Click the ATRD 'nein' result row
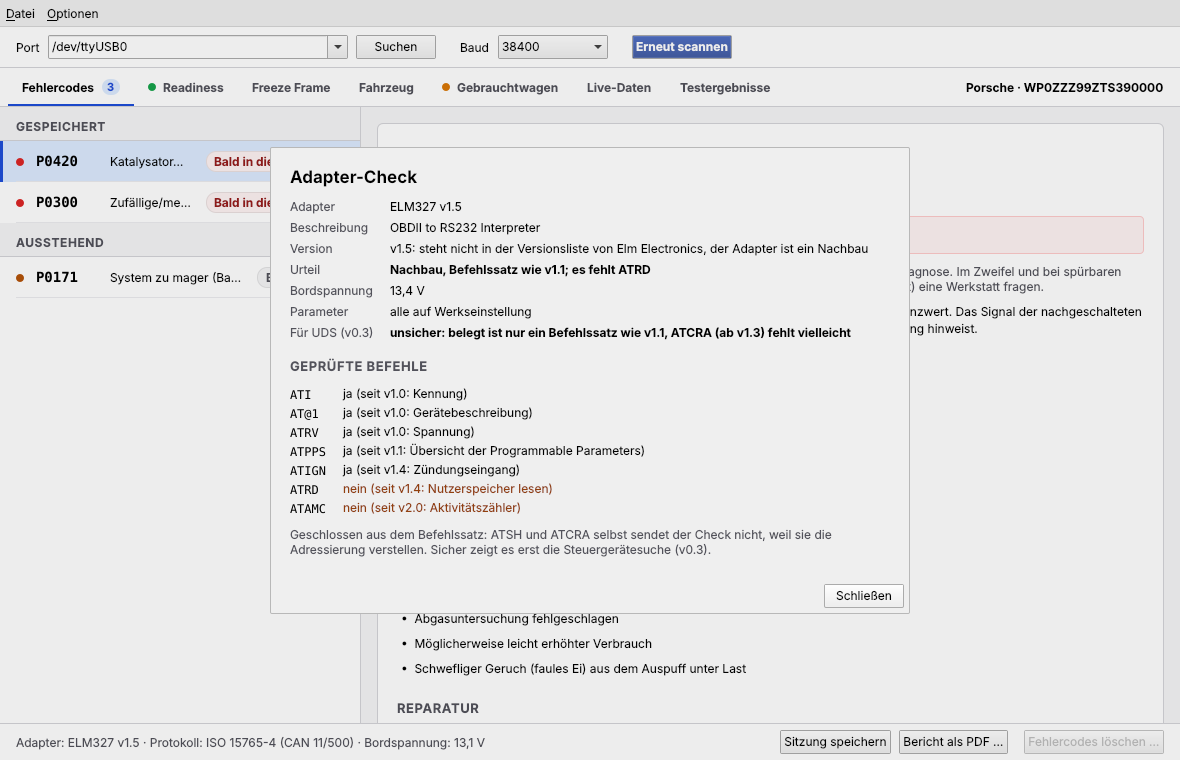1180x760 pixels. 421,488
